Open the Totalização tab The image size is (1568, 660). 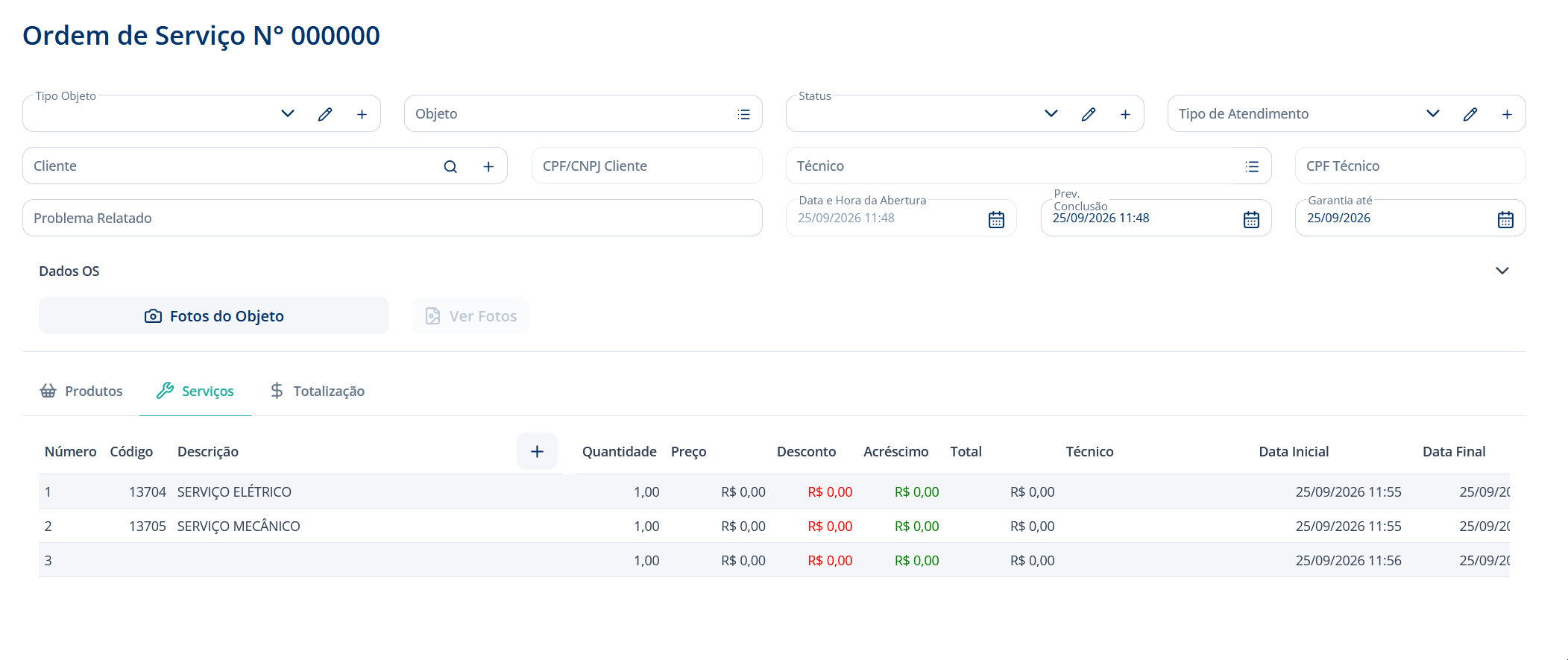tap(318, 391)
